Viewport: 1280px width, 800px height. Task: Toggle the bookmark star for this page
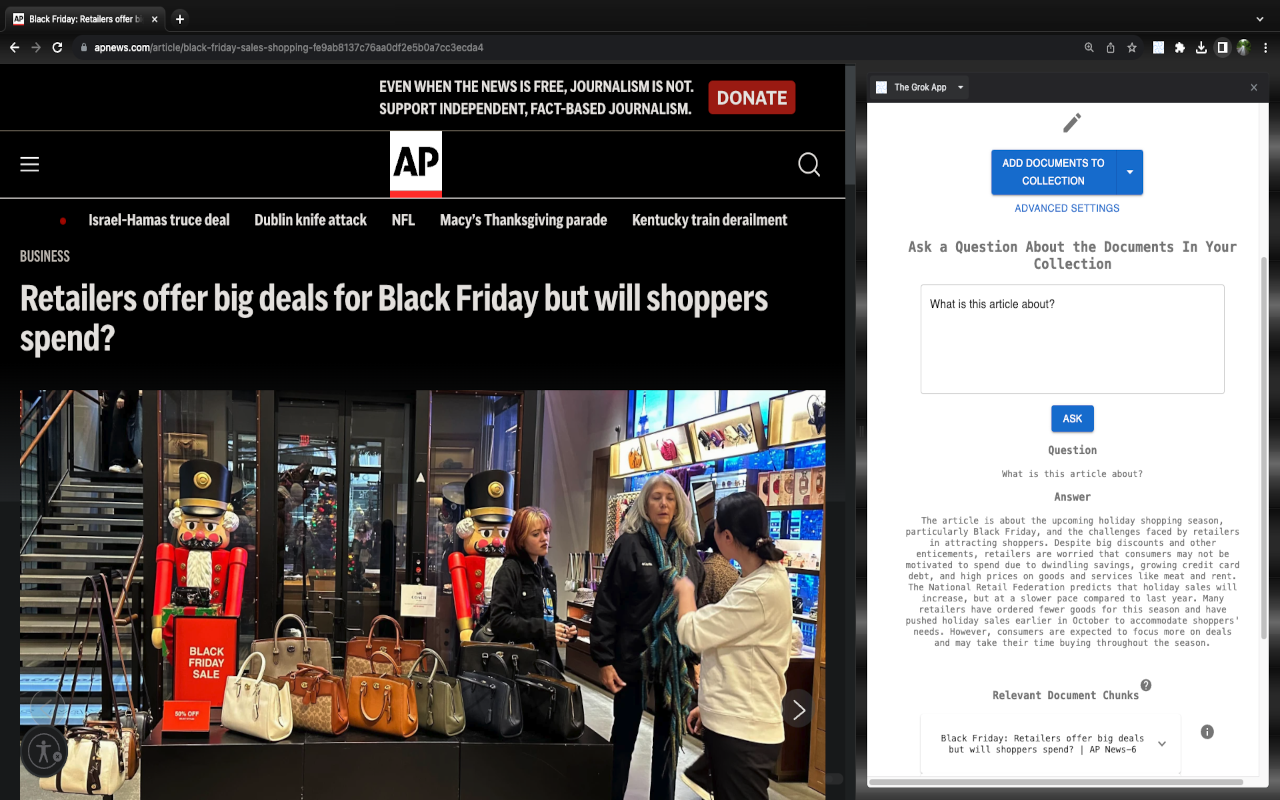coord(1131,47)
